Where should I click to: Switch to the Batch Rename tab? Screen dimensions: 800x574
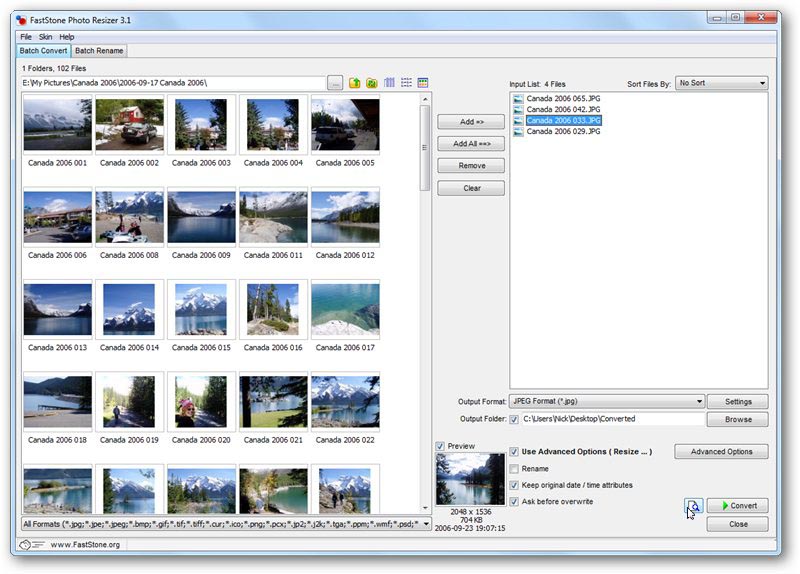[98, 51]
